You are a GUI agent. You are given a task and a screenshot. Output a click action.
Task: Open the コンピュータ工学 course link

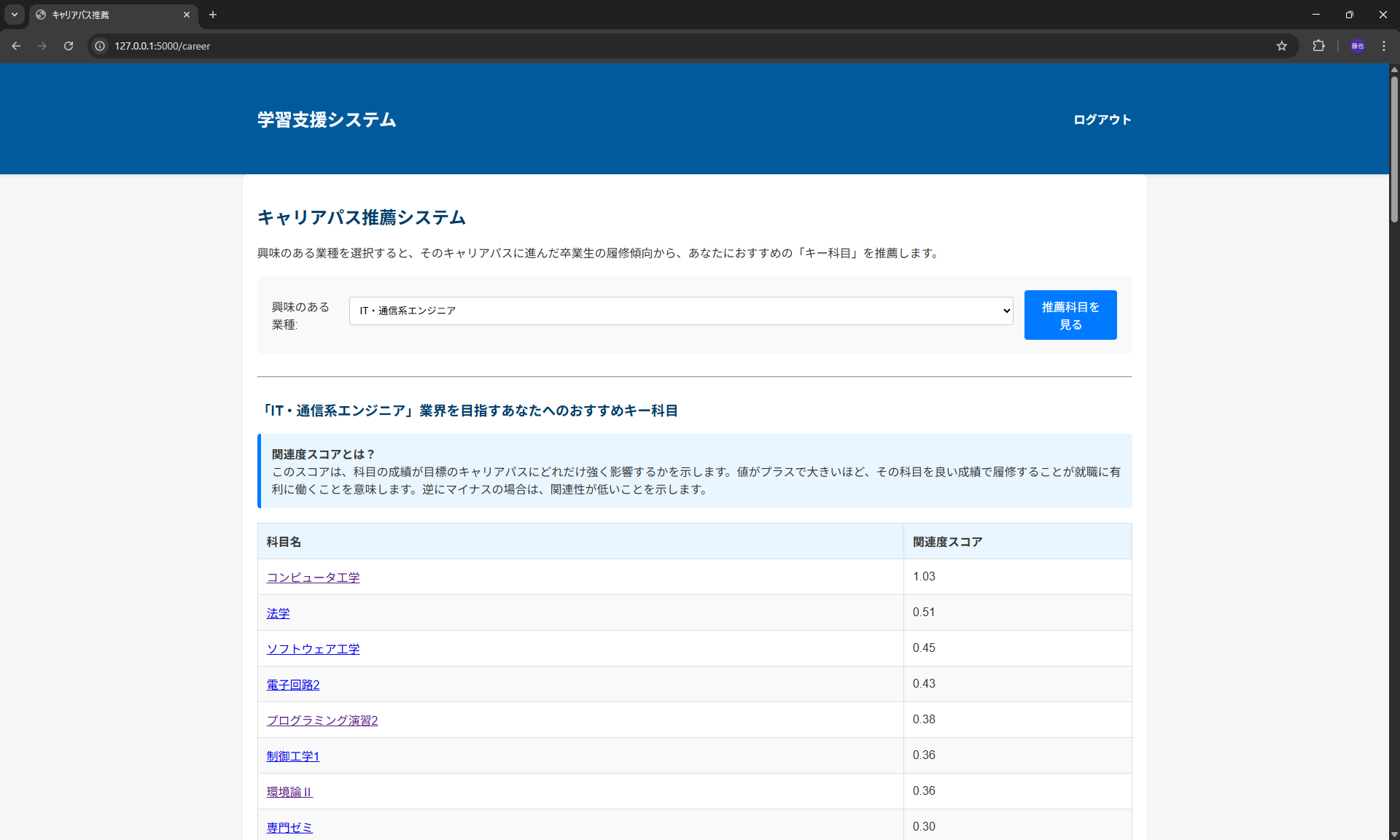coord(313,577)
